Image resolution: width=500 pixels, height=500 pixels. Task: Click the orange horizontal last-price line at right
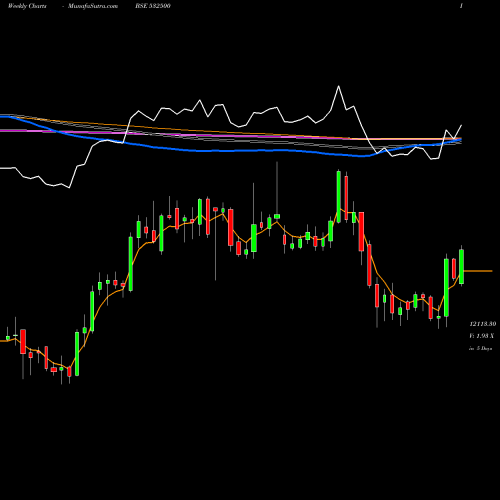(x=478, y=271)
